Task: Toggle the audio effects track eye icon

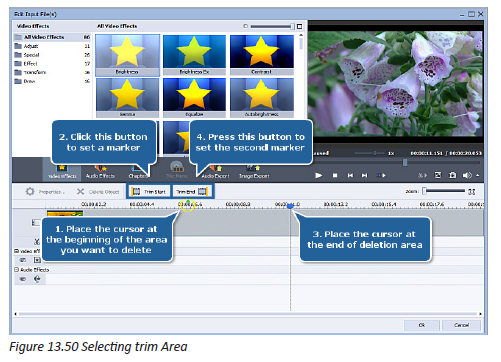Action: (x=23, y=279)
